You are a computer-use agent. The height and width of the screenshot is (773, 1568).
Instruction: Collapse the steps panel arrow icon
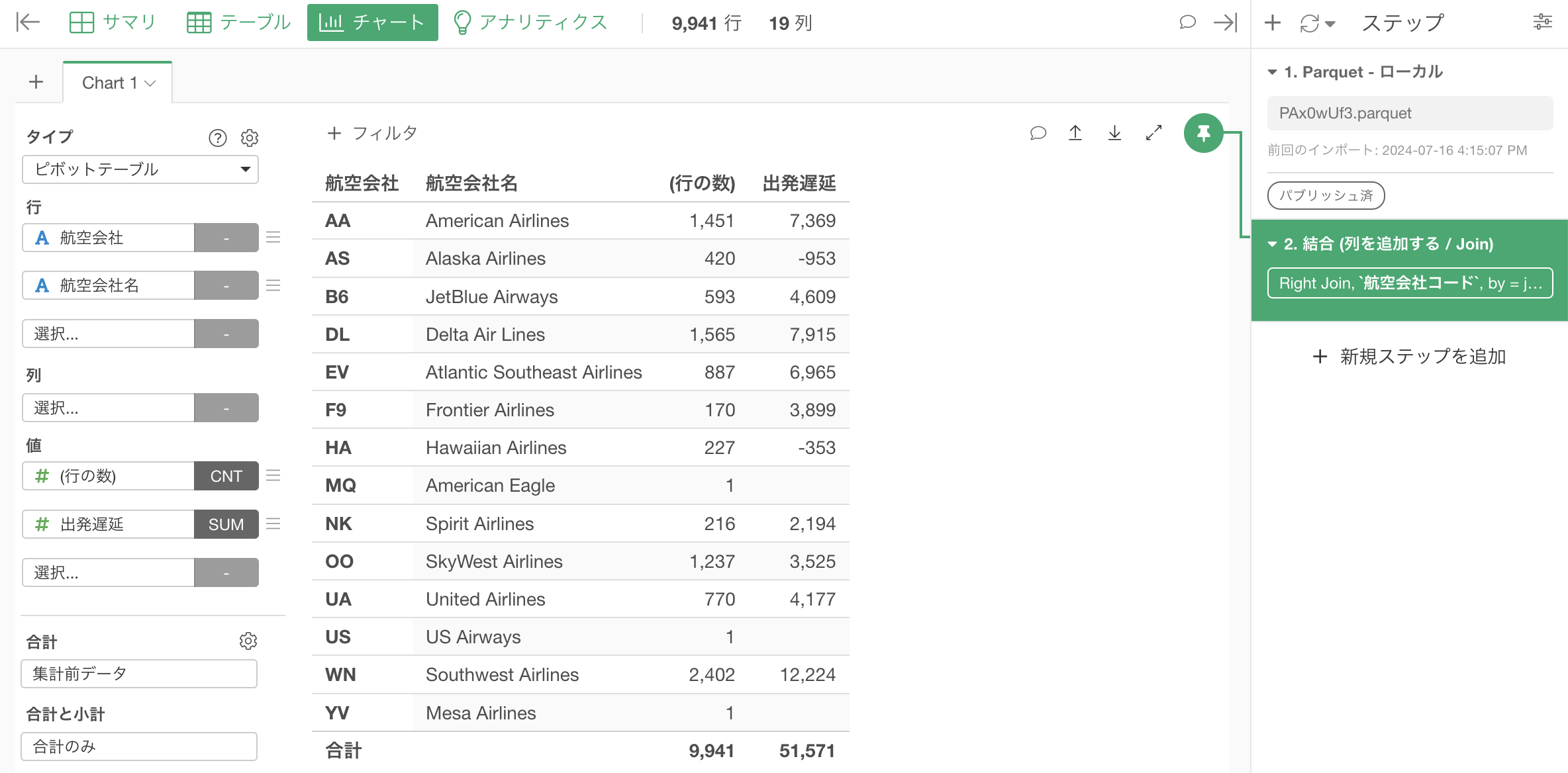(x=1225, y=23)
